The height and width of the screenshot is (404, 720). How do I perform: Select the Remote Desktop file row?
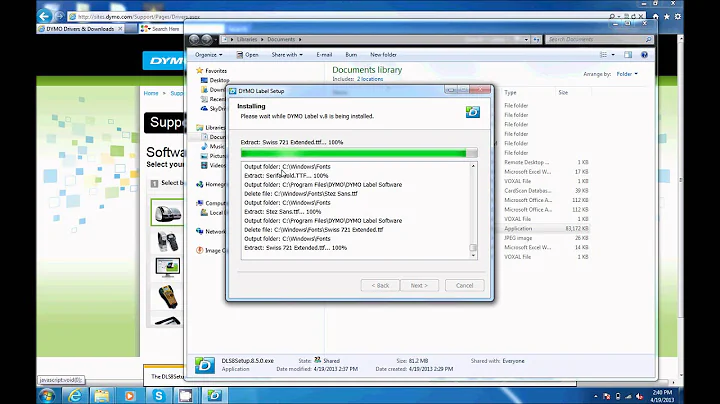pyautogui.click(x=545, y=162)
